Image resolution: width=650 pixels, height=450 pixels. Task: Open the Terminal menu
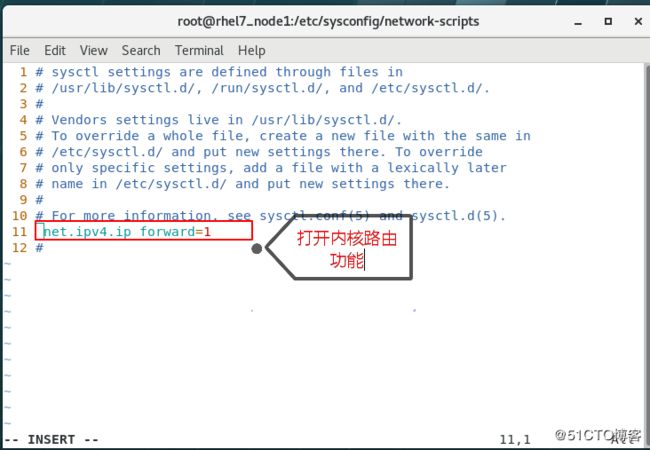(199, 51)
